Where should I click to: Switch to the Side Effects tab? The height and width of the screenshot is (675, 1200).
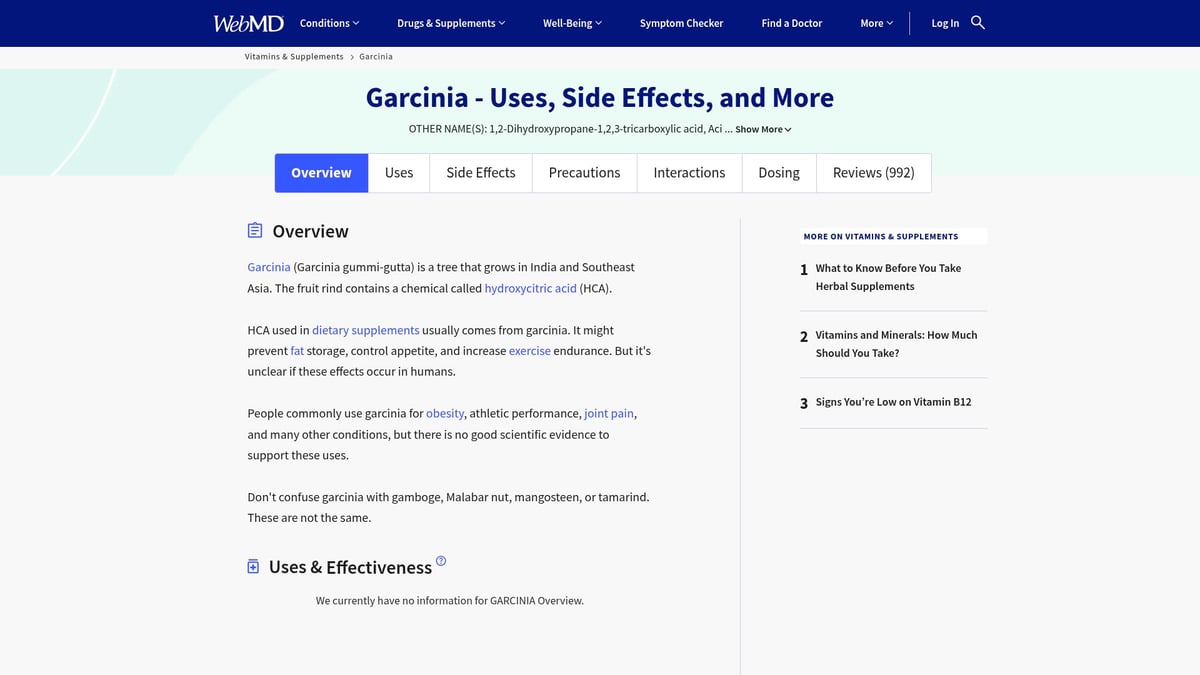481,173
